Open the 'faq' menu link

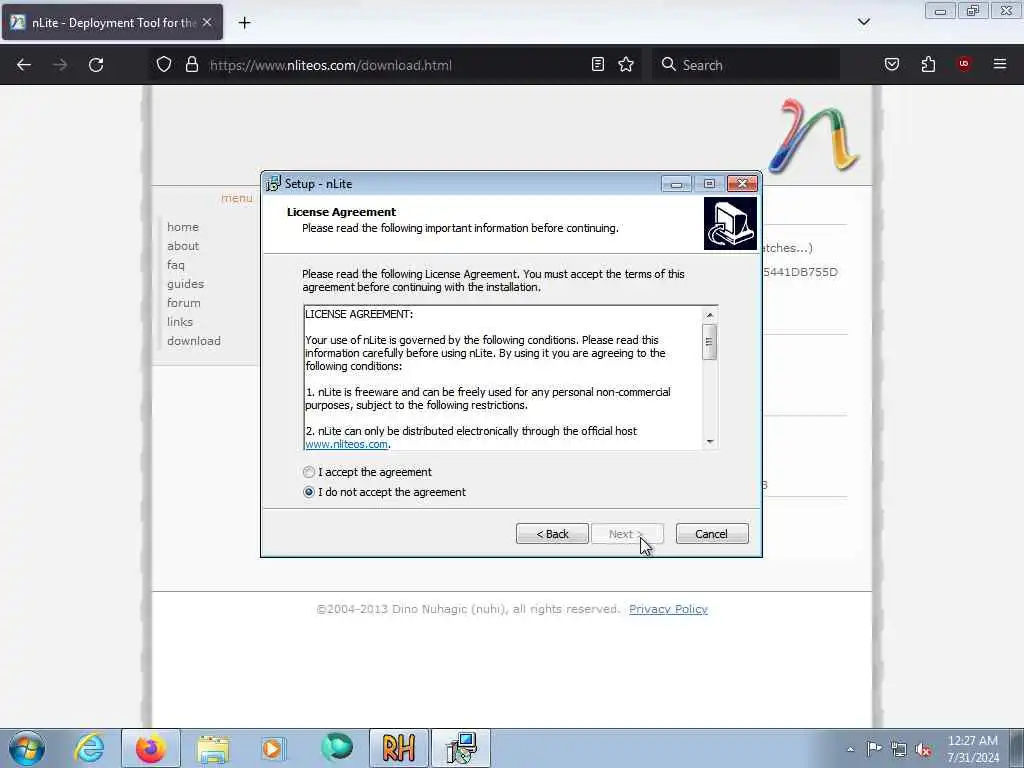tap(176, 265)
